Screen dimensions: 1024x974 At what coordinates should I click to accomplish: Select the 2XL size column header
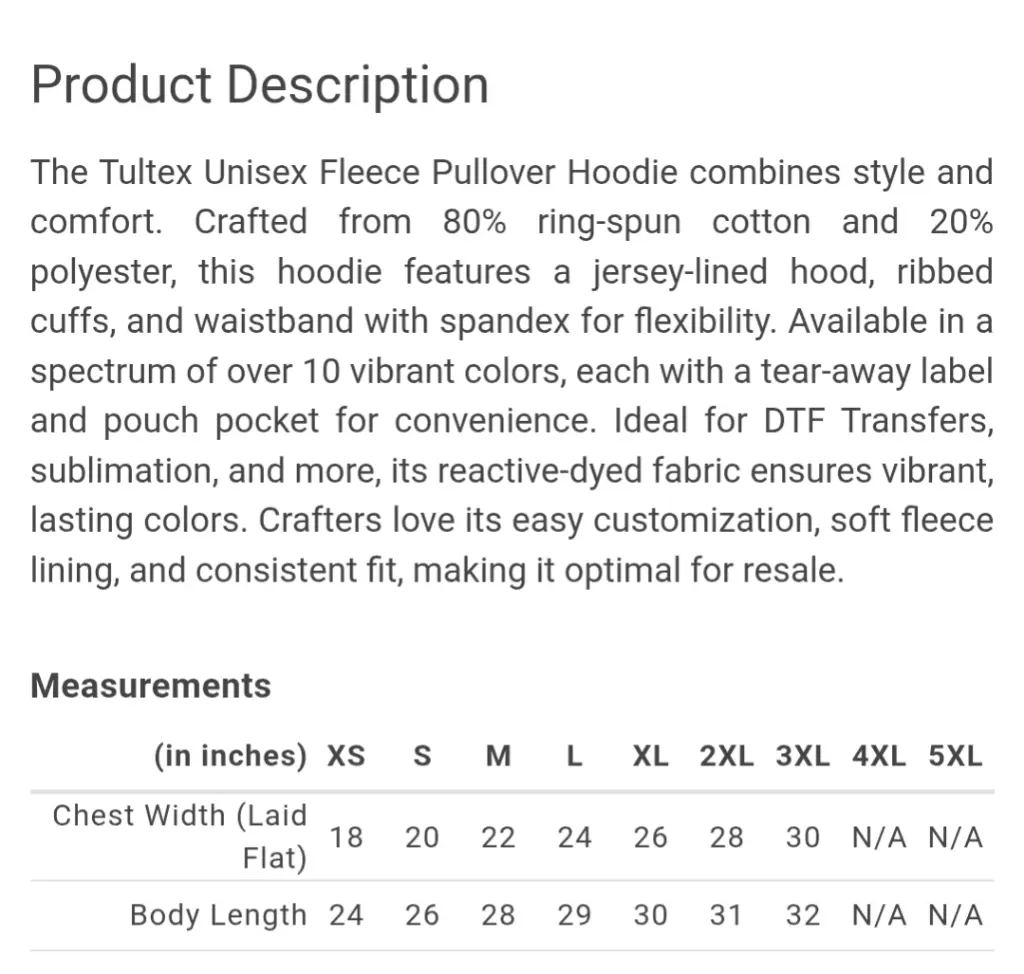tap(727, 756)
